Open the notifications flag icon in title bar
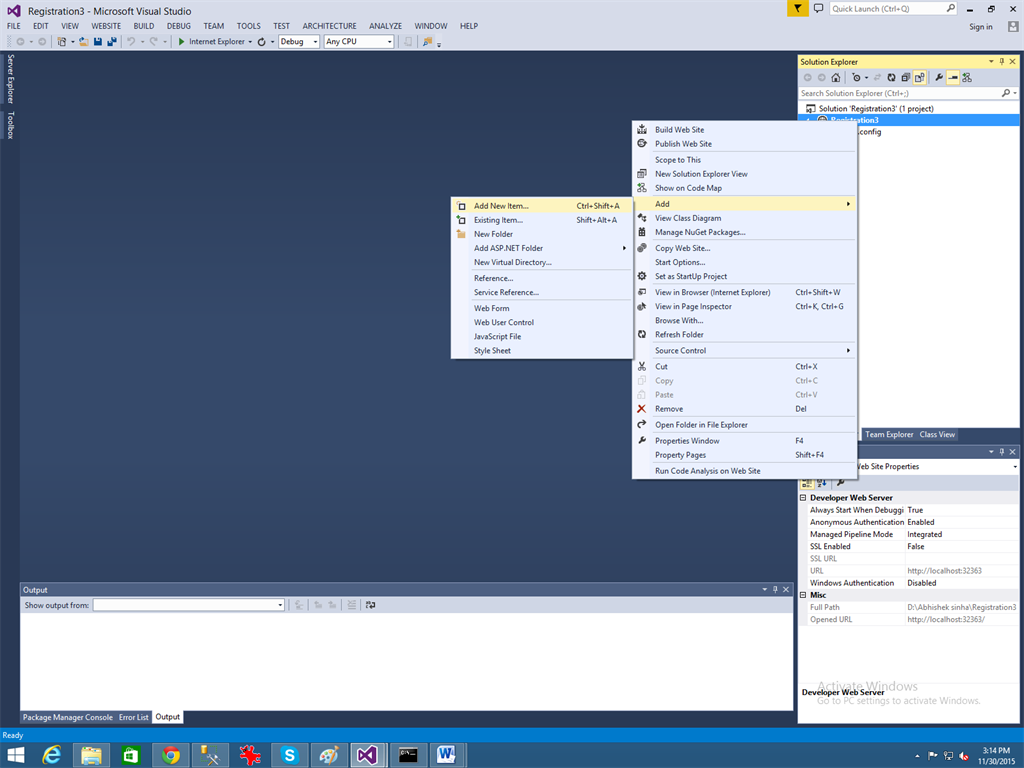 click(x=797, y=9)
